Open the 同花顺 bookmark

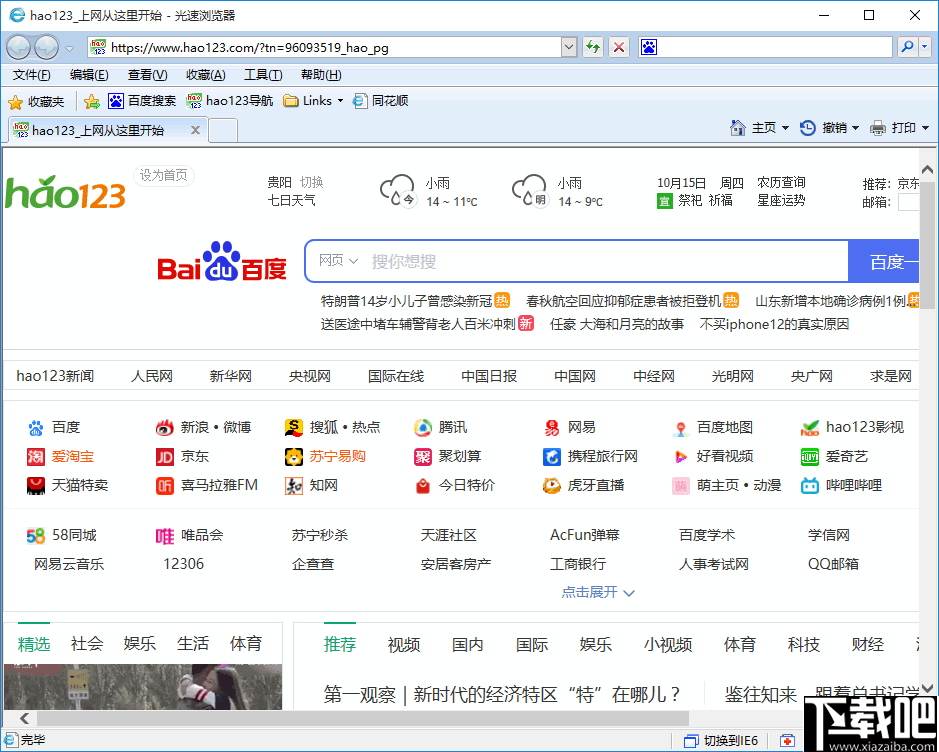(x=380, y=101)
